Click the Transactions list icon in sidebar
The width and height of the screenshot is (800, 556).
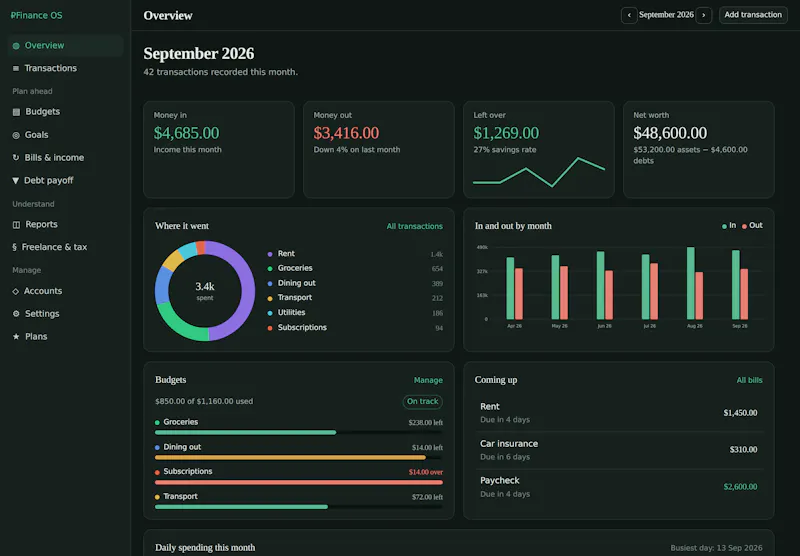click(16, 68)
